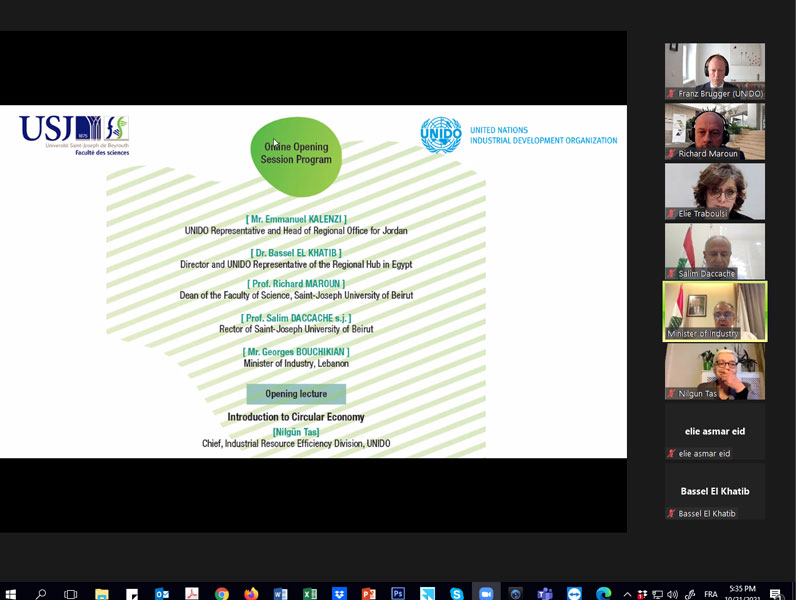
Task: Select Elie Traboulsi's video tile
Action: point(714,191)
